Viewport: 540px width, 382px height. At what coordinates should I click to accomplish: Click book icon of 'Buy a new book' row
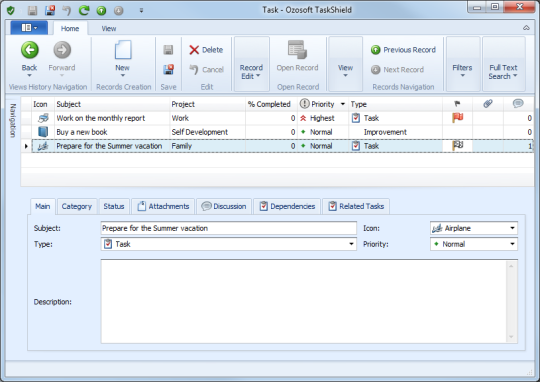[43, 132]
